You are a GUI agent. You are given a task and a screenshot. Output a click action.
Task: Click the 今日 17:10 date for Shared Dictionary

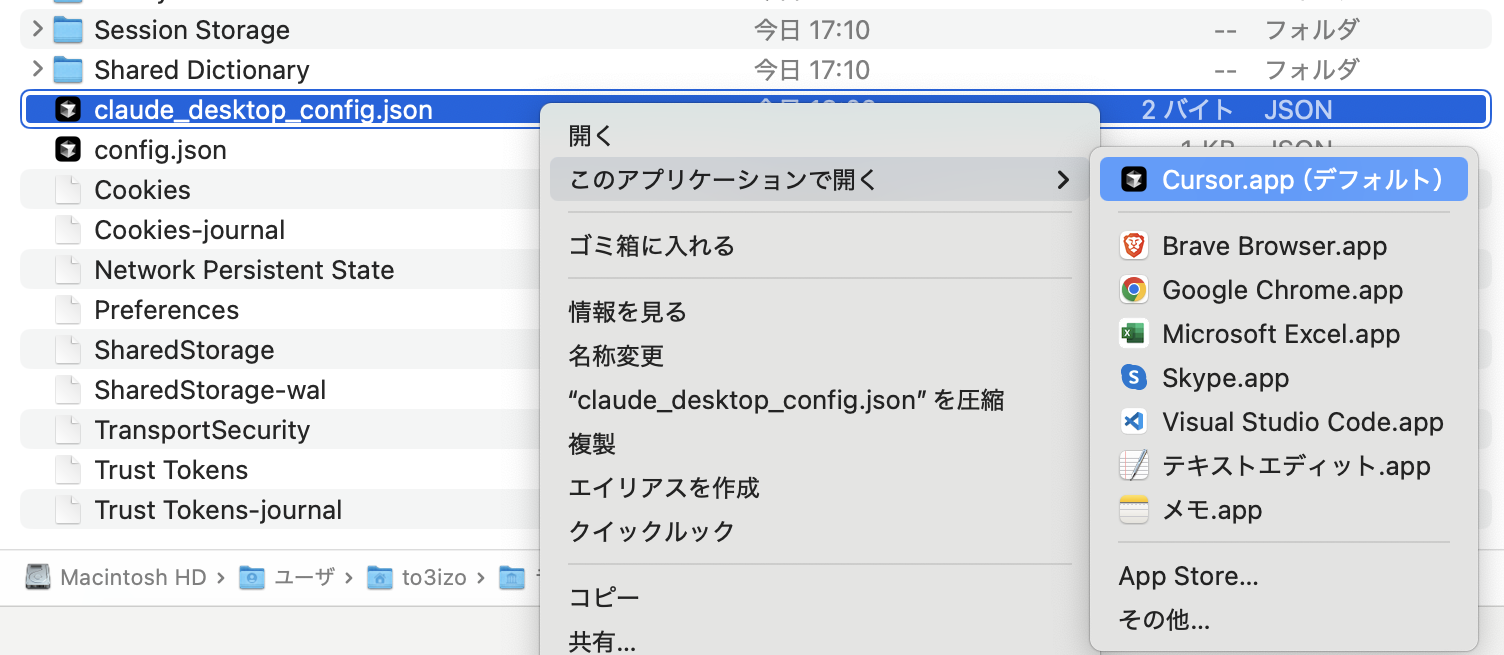812,70
